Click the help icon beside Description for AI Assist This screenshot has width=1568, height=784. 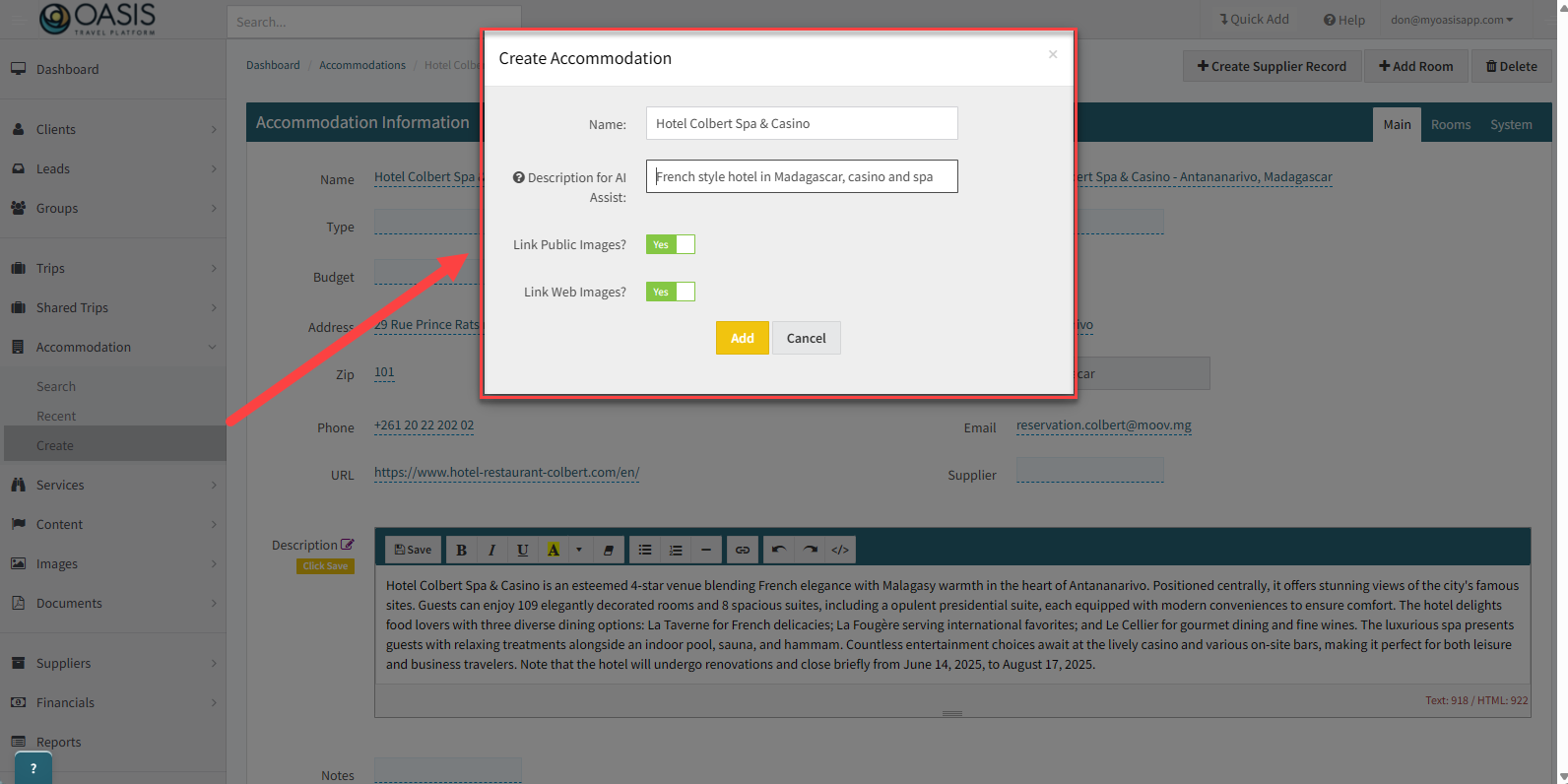point(518,177)
